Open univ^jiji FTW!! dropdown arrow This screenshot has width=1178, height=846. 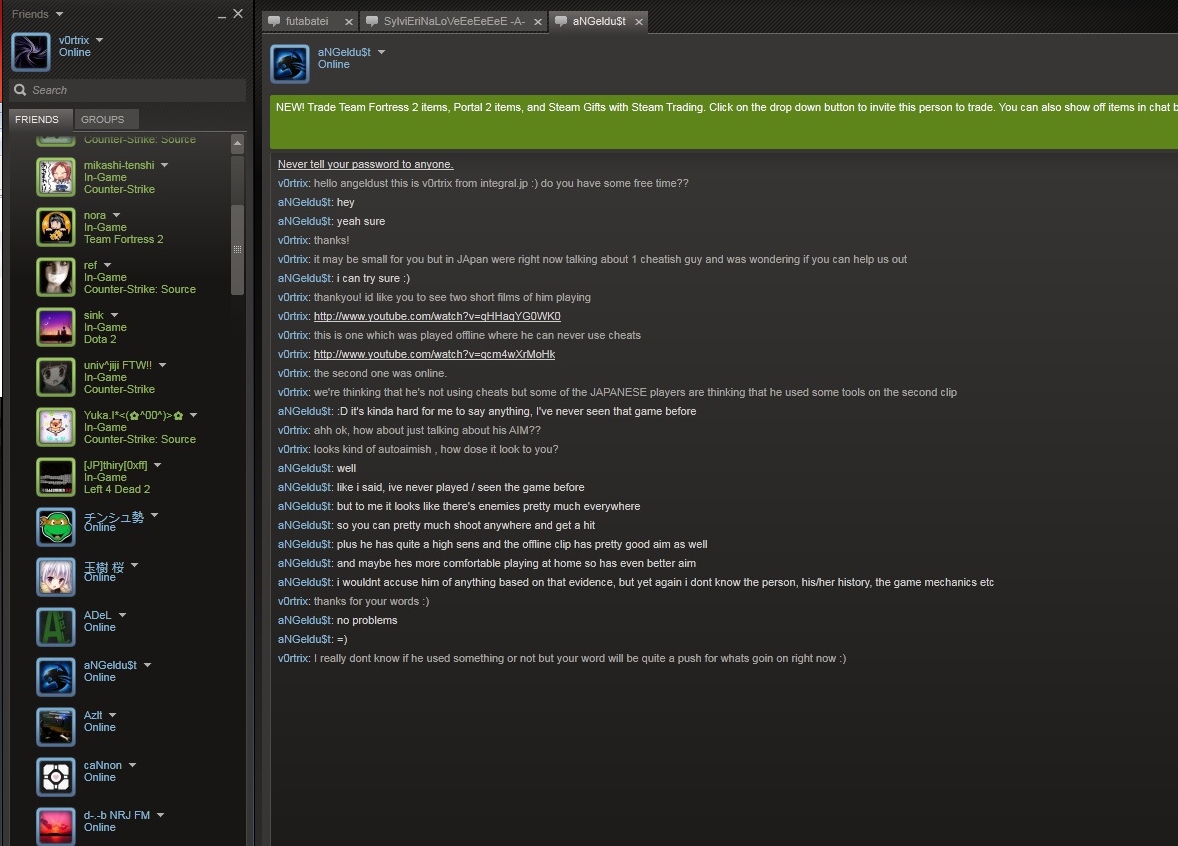coord(162,364)
